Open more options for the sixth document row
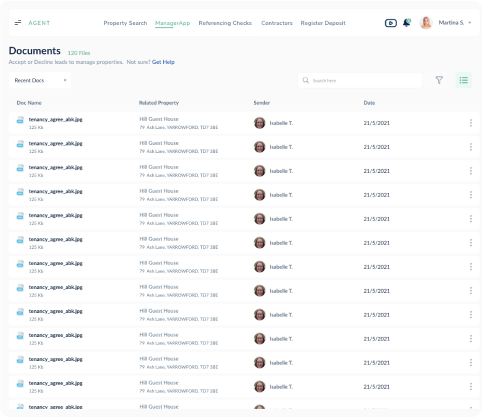 [471, 243]
